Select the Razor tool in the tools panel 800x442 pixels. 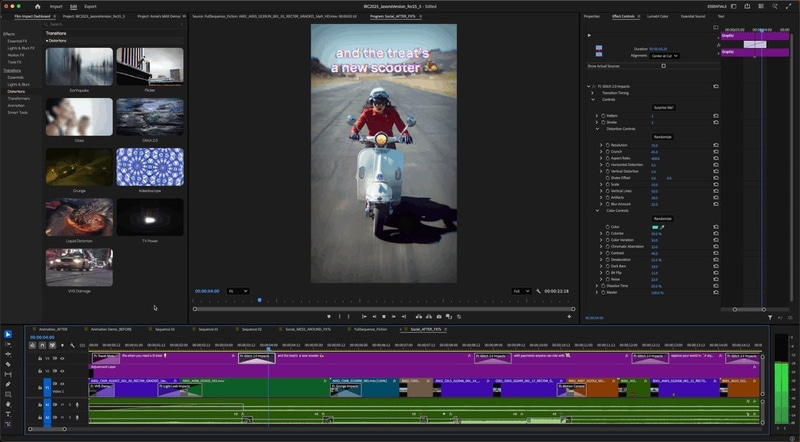click(x=7, y=364)
